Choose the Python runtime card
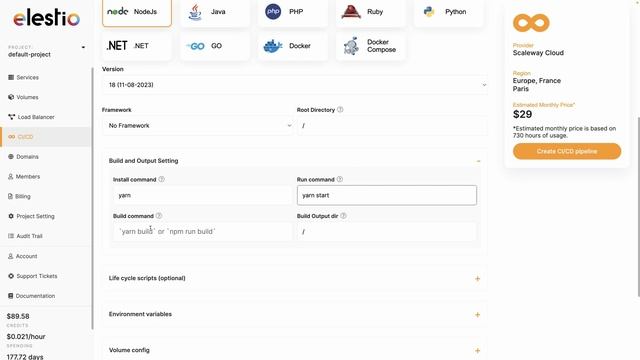640x360 pixels. pyautogui.click(x=449, y=12)
